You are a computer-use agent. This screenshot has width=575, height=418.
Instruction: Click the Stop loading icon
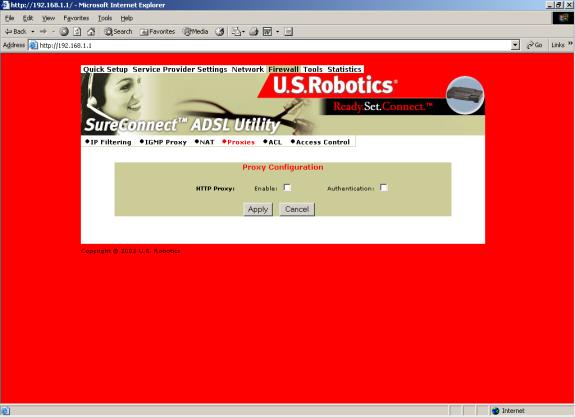point(64,32)
